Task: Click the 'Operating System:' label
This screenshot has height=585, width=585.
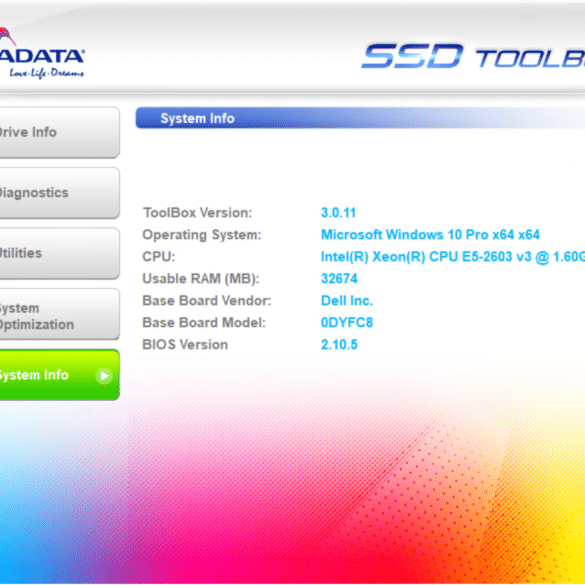Action: pyautogui.click(x=201, y=235)
